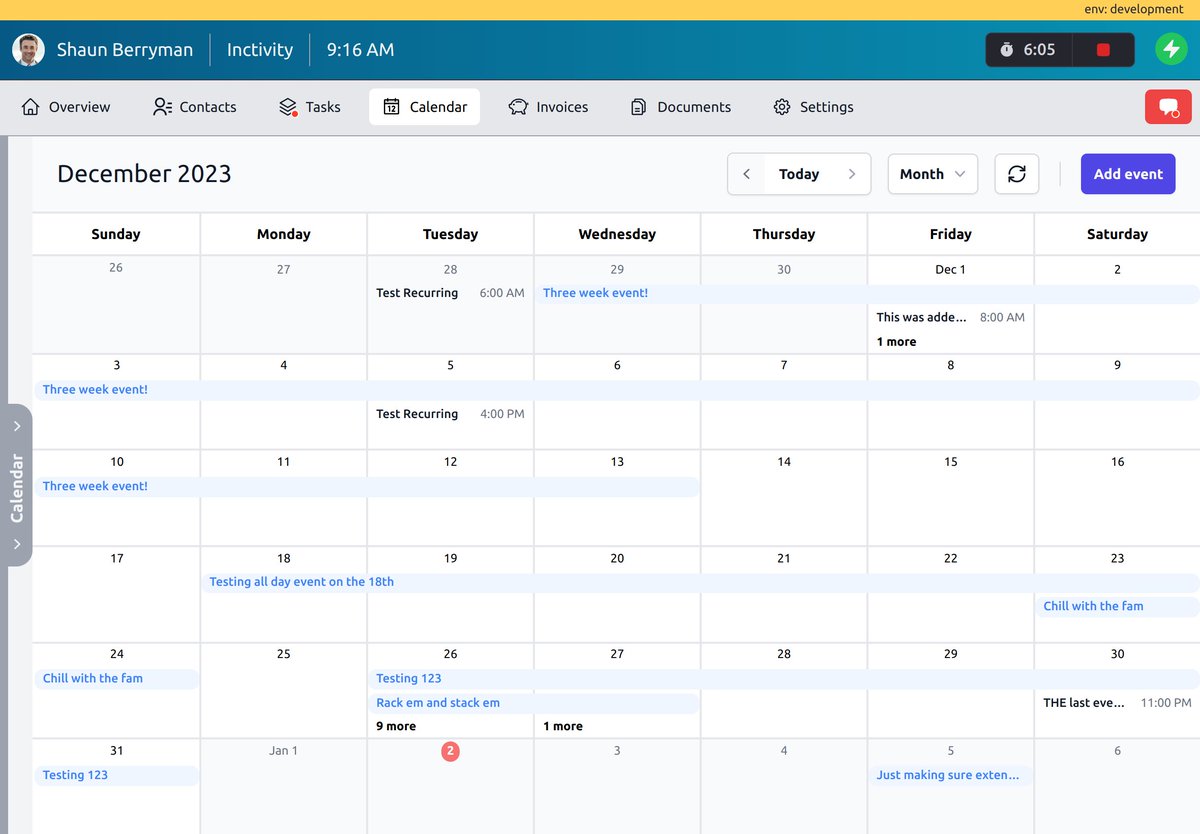Click the Add event button
This screenshot has height=834, width=1200.
(1128, 174)
